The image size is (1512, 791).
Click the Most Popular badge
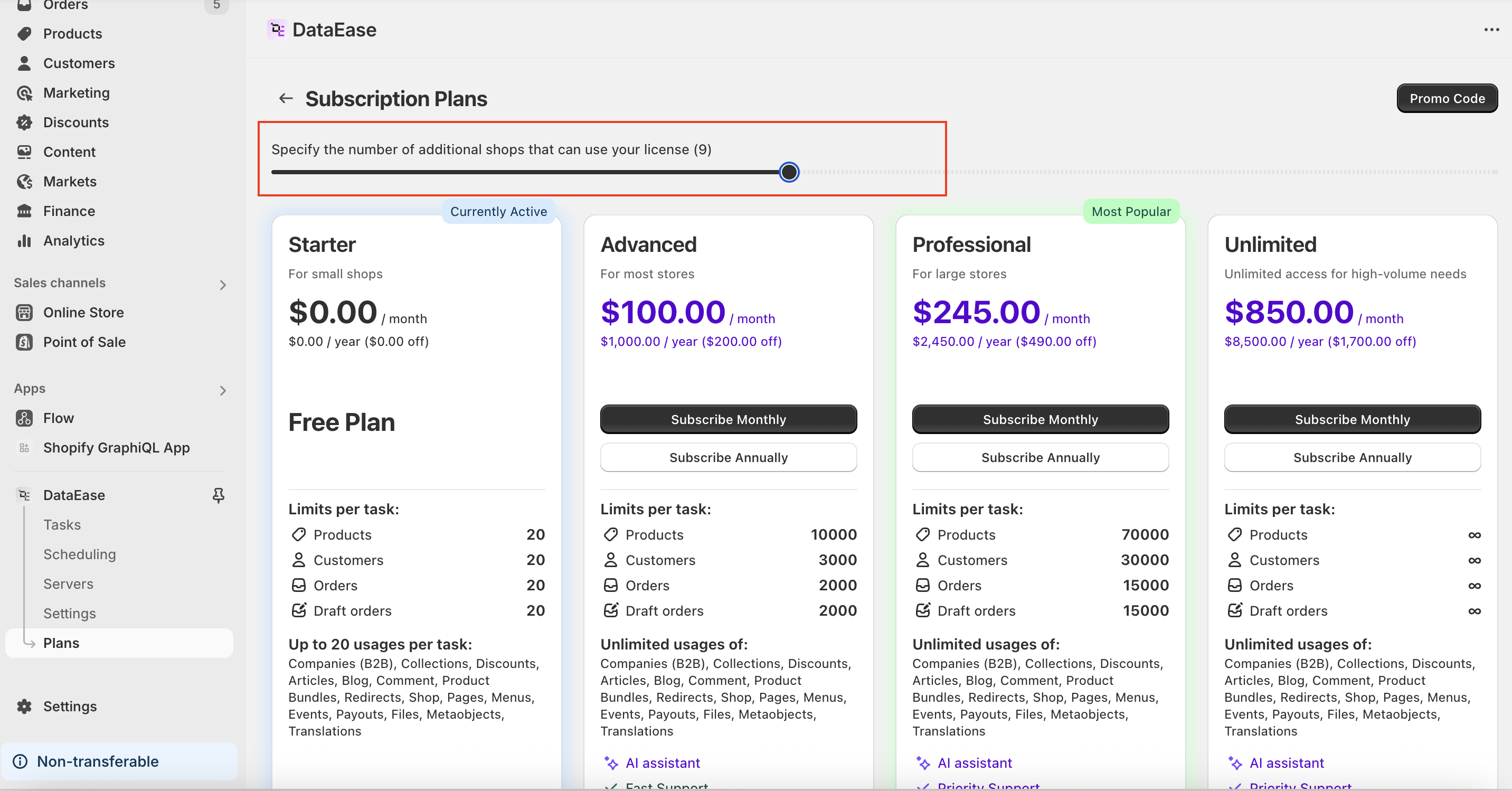click(1131, 211)
